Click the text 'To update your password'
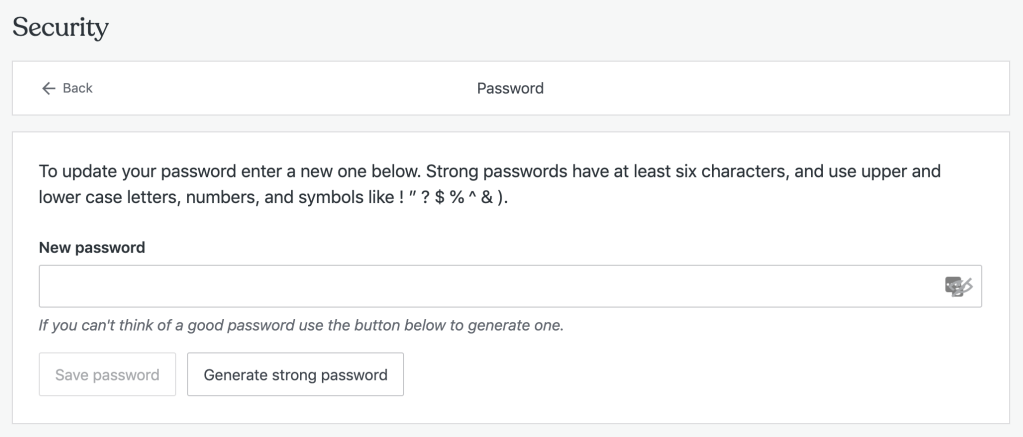This screenshot has width=1023, height=437. click(x=138, y=172)
